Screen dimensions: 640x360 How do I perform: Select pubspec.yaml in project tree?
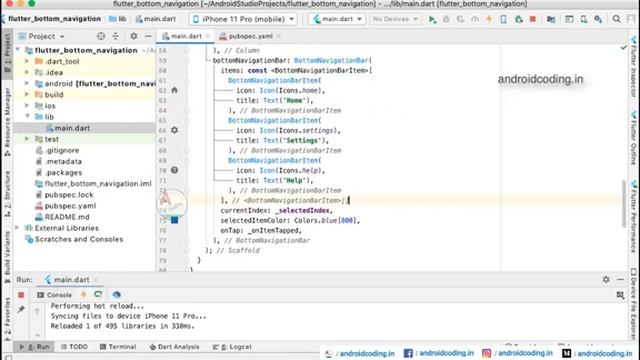[70, 206]
